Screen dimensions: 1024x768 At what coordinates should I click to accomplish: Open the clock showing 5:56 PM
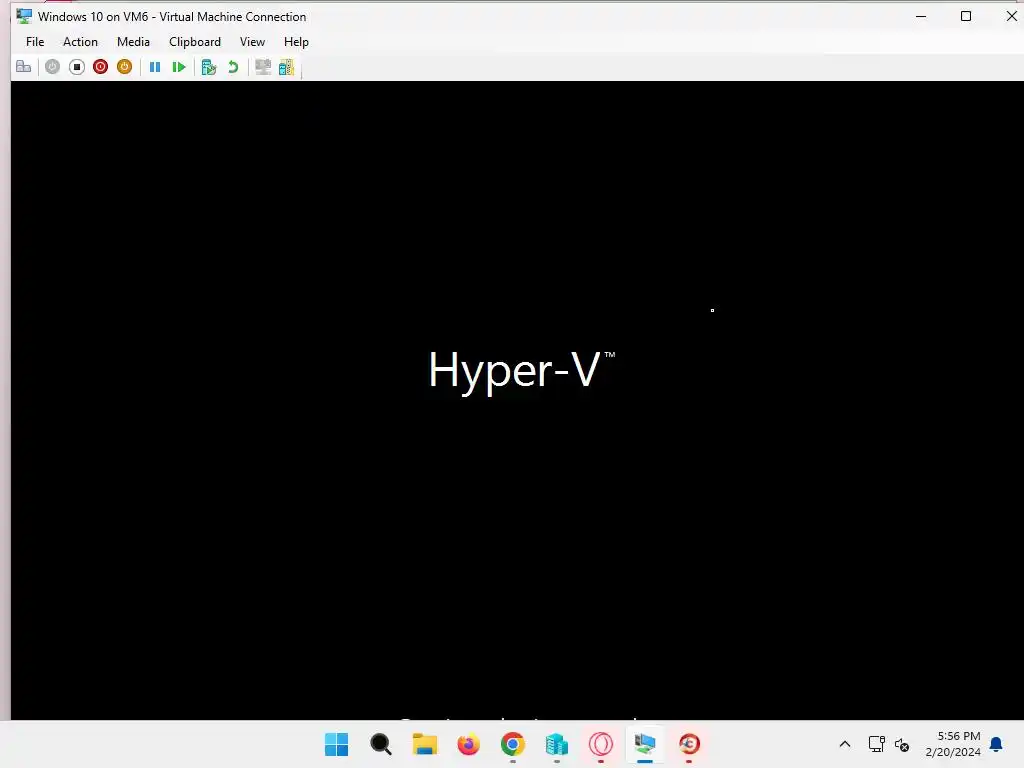pyautogui.click(x=953, y=744)
